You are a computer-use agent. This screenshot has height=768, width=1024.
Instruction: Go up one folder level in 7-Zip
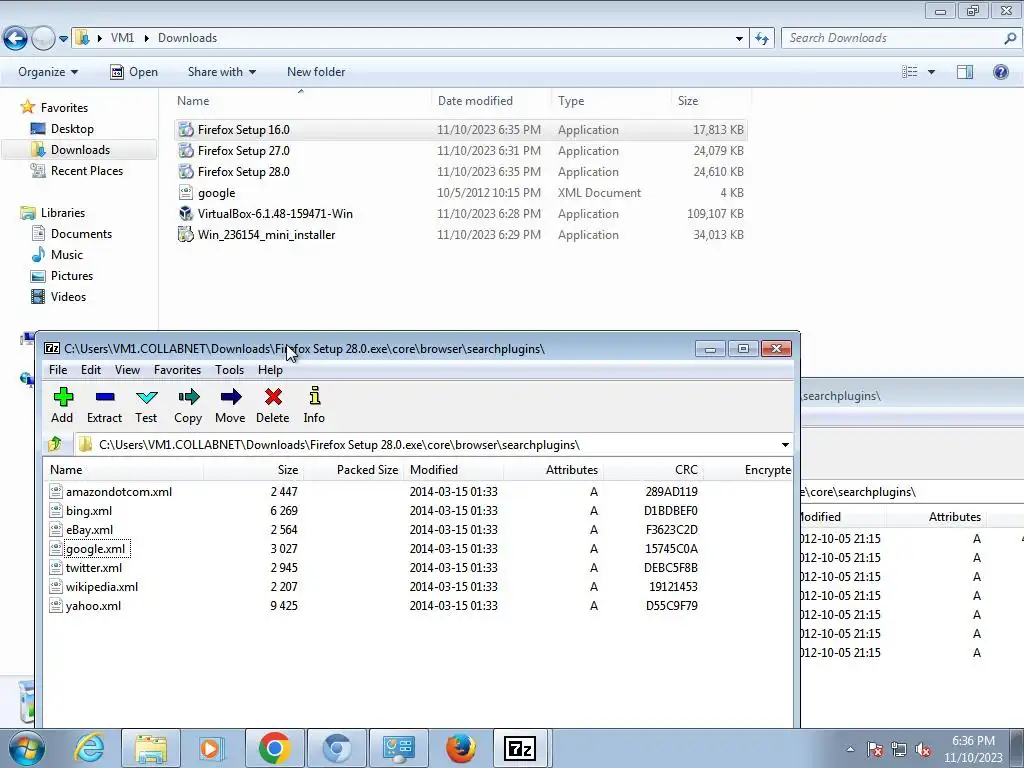coord(55,445)
